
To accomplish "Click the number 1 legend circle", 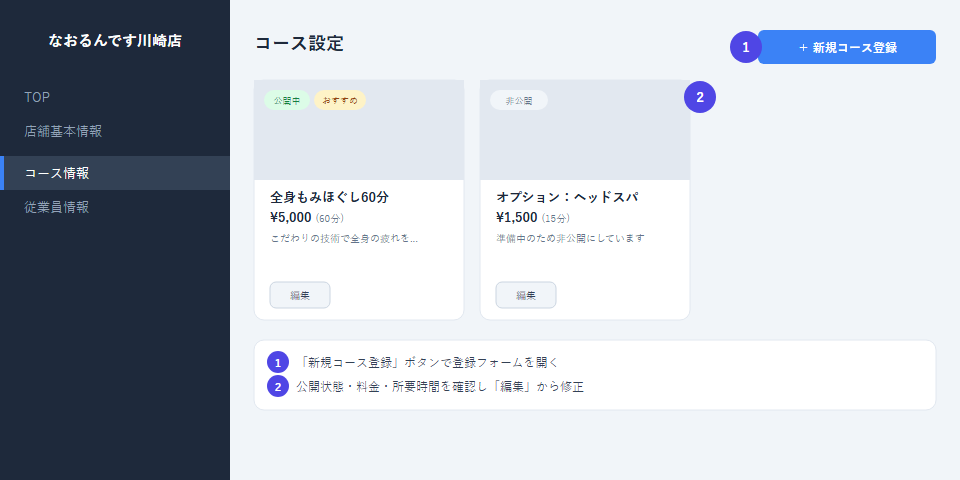I will pos(278,362).
